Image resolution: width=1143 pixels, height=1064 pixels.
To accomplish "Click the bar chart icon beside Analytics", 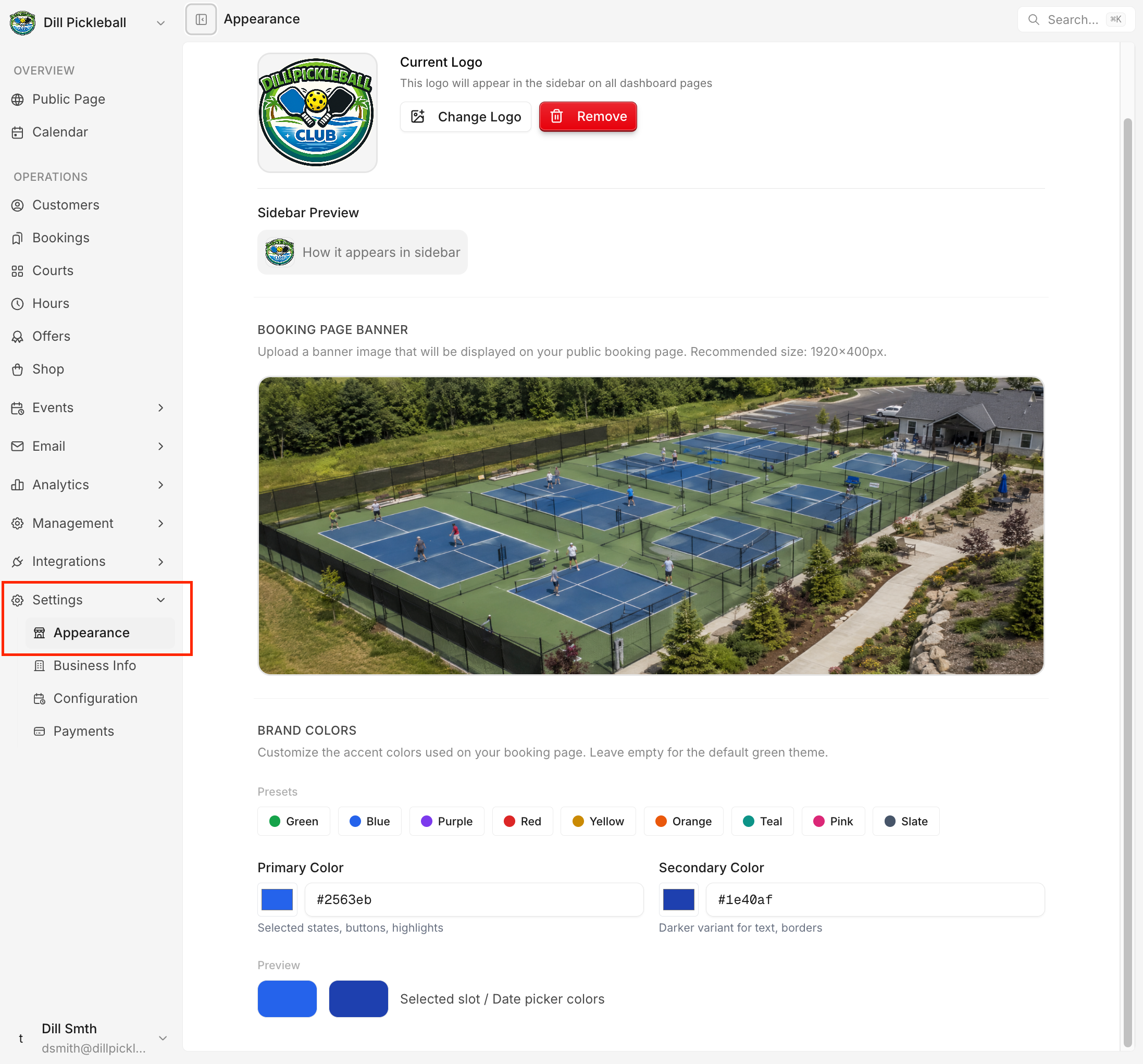I will click(x=18, y=485).
